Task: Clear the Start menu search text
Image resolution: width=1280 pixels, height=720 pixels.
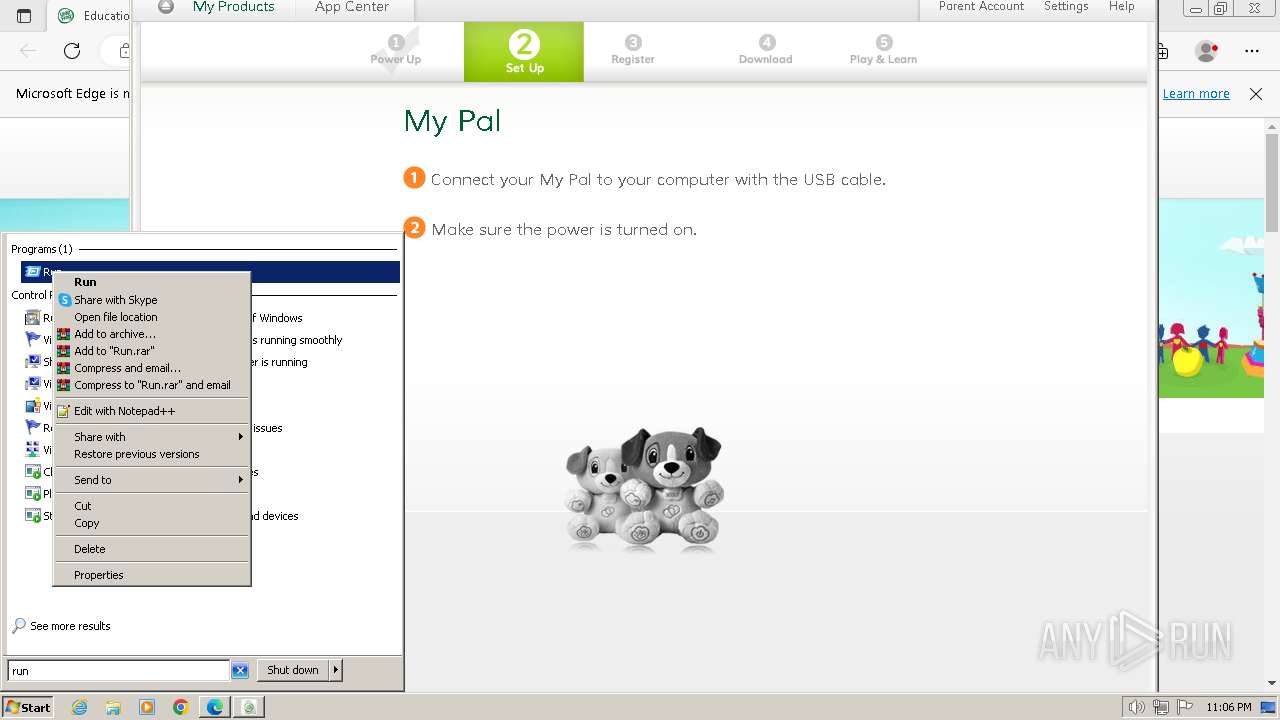Action: (x=240, y=671)
